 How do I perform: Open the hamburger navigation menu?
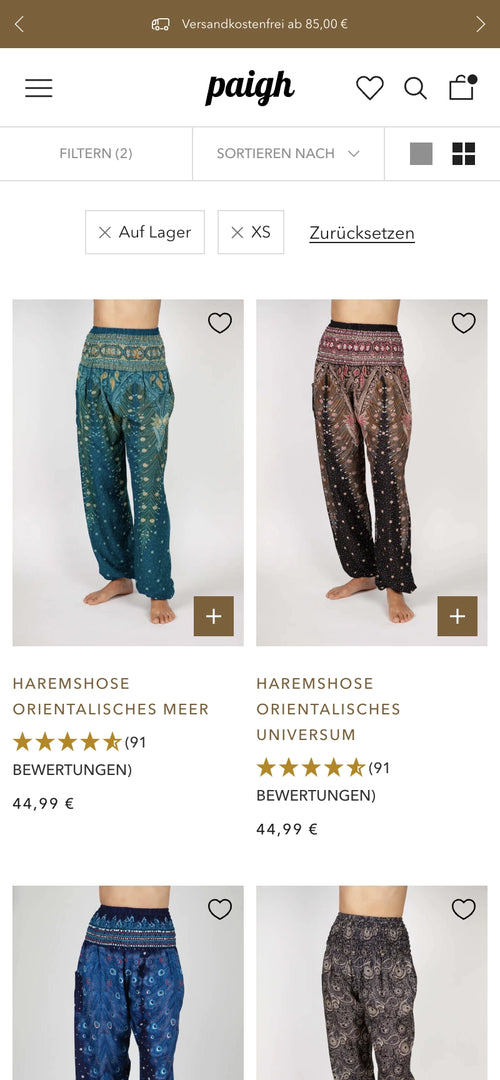(x=39, y=88)
